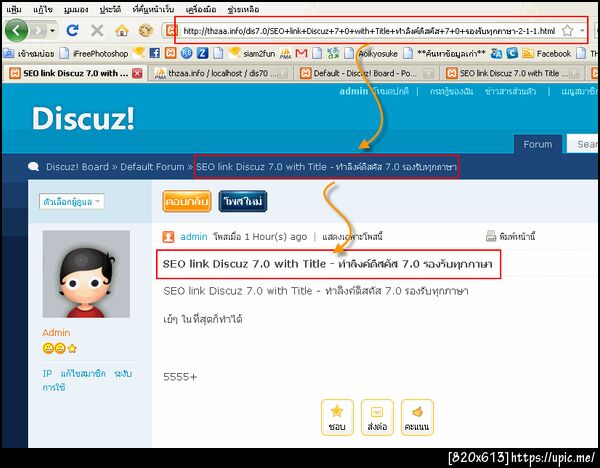The image size is (600, 468).
Task: Open the แฟ้ม menu
Action: (14, 9)
